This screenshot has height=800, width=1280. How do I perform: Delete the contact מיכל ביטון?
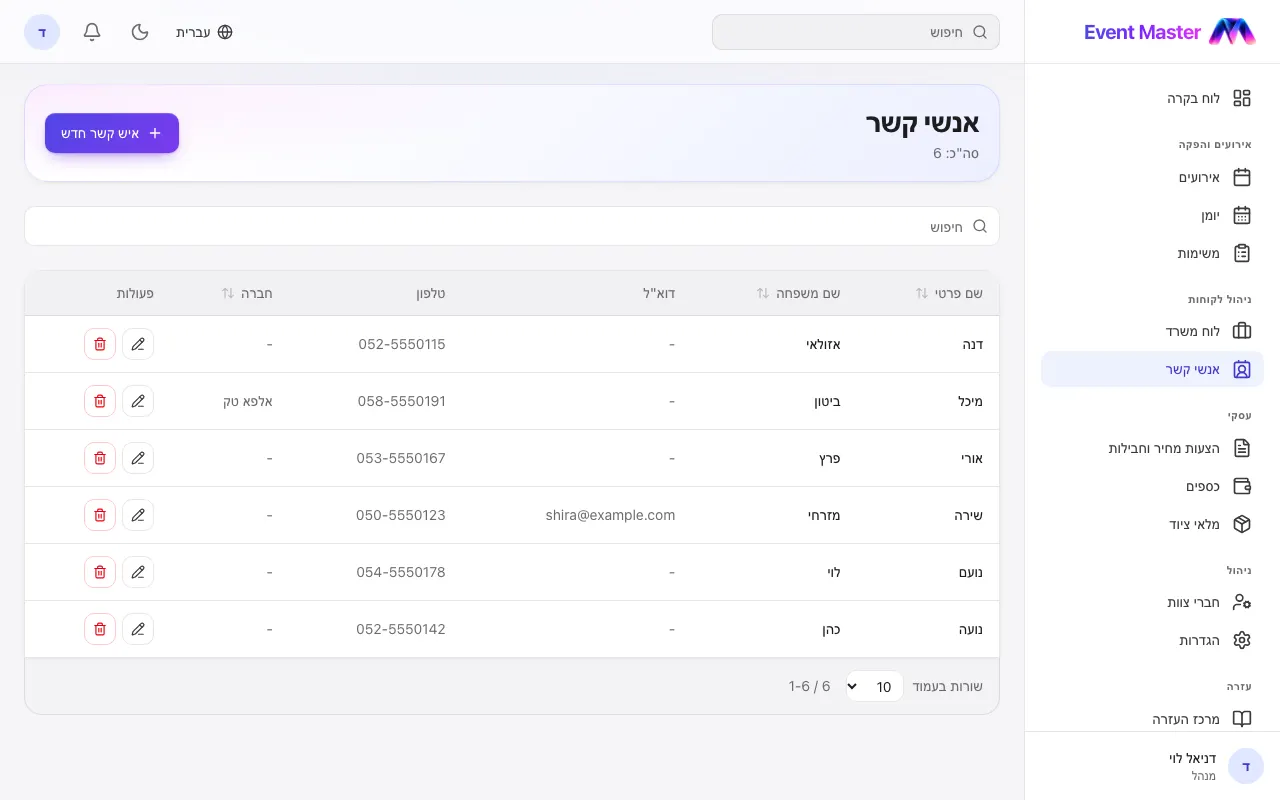point(100,401)
